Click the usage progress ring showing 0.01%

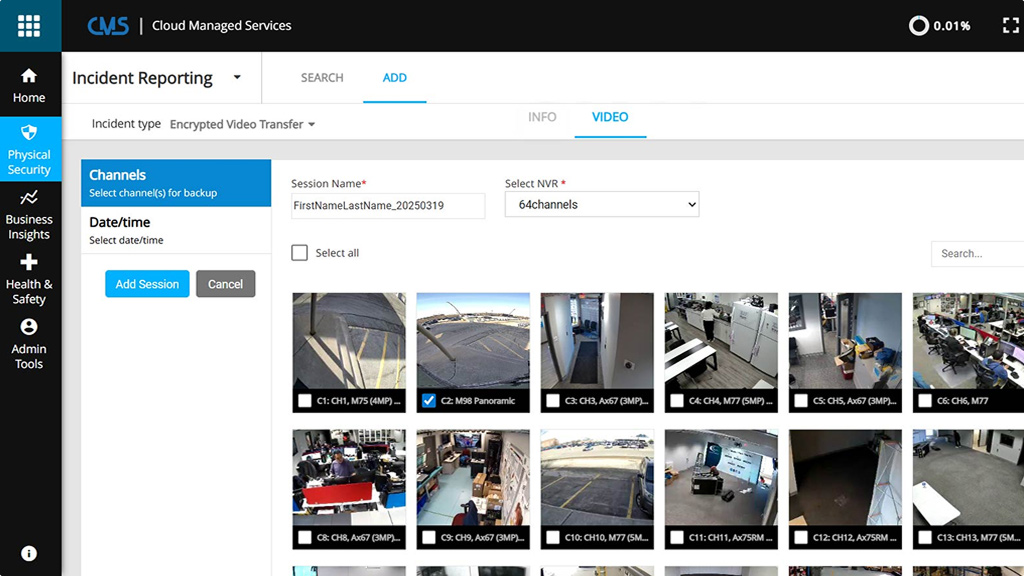point(918,26)
